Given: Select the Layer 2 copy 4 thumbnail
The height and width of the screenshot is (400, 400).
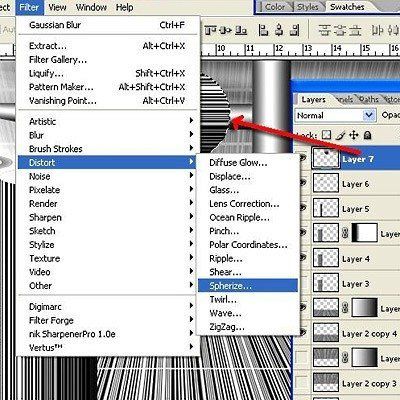Looking at the screenshot, I should [x=326, y=333].
